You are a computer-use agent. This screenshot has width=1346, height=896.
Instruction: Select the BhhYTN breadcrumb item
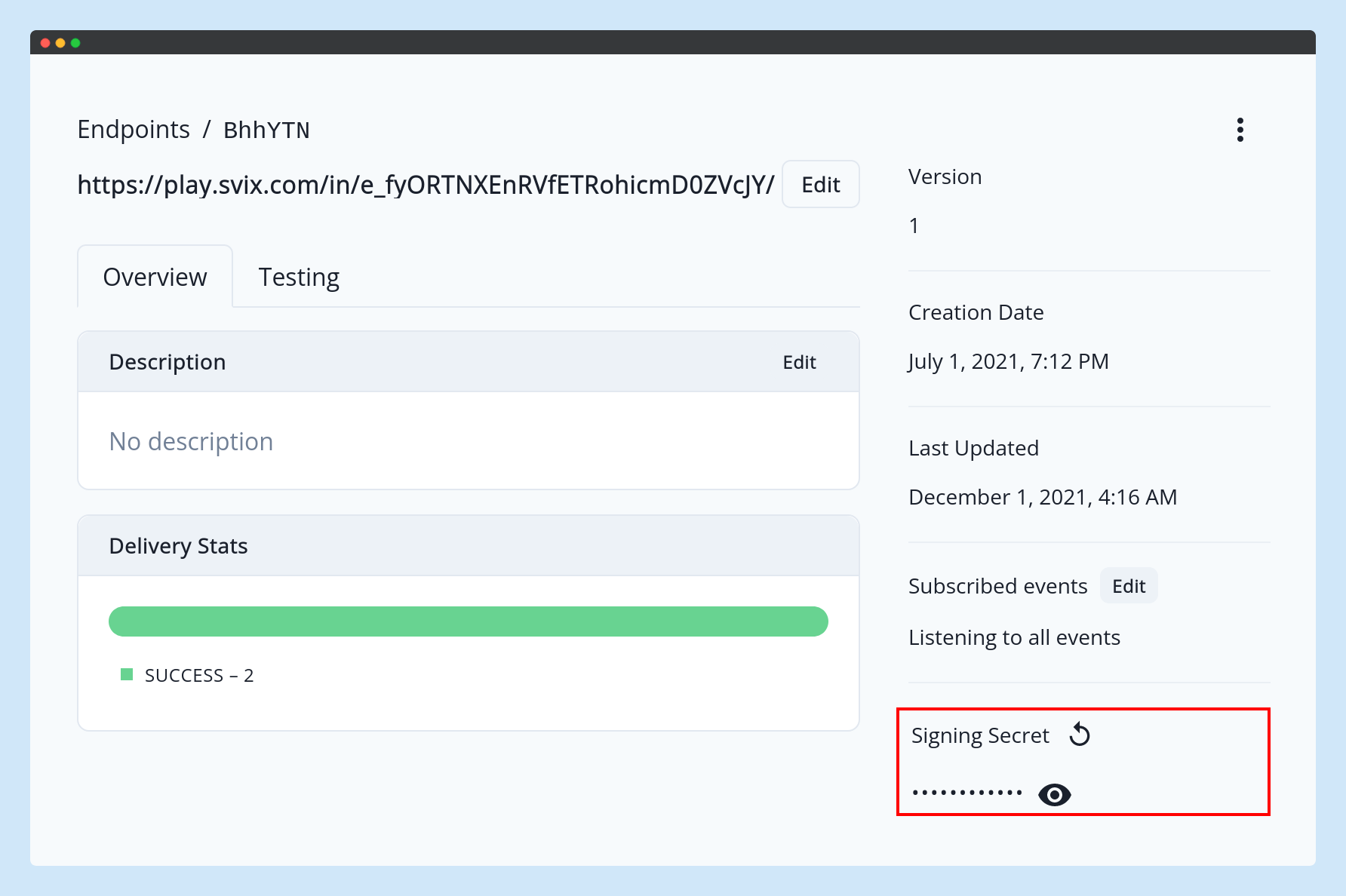[266, 130]
